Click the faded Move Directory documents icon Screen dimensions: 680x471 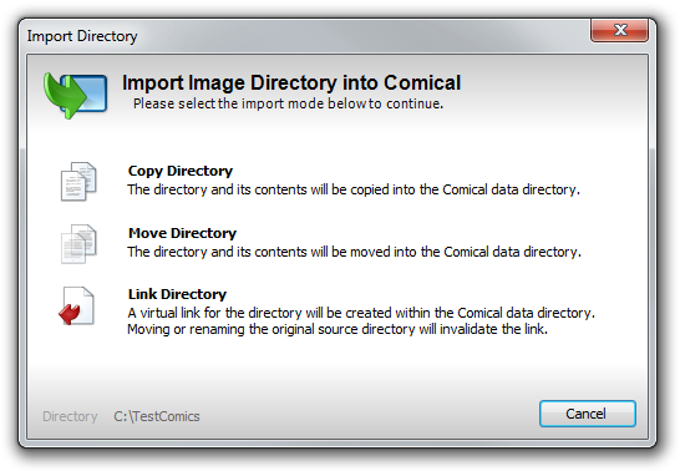click(78, 244)
